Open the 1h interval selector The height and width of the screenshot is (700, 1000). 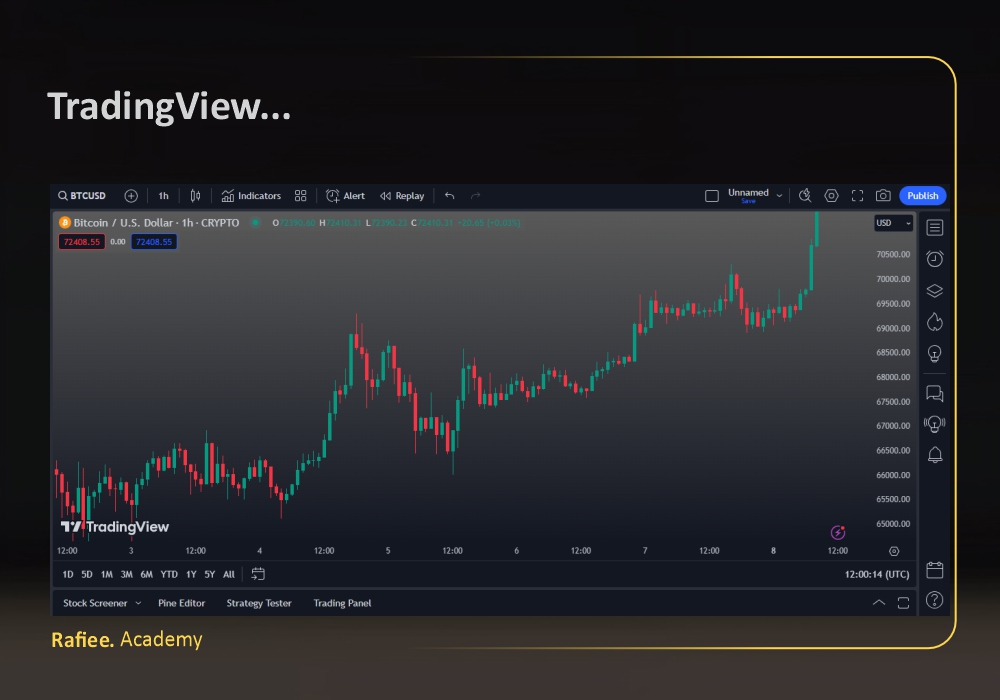[163, 196]
